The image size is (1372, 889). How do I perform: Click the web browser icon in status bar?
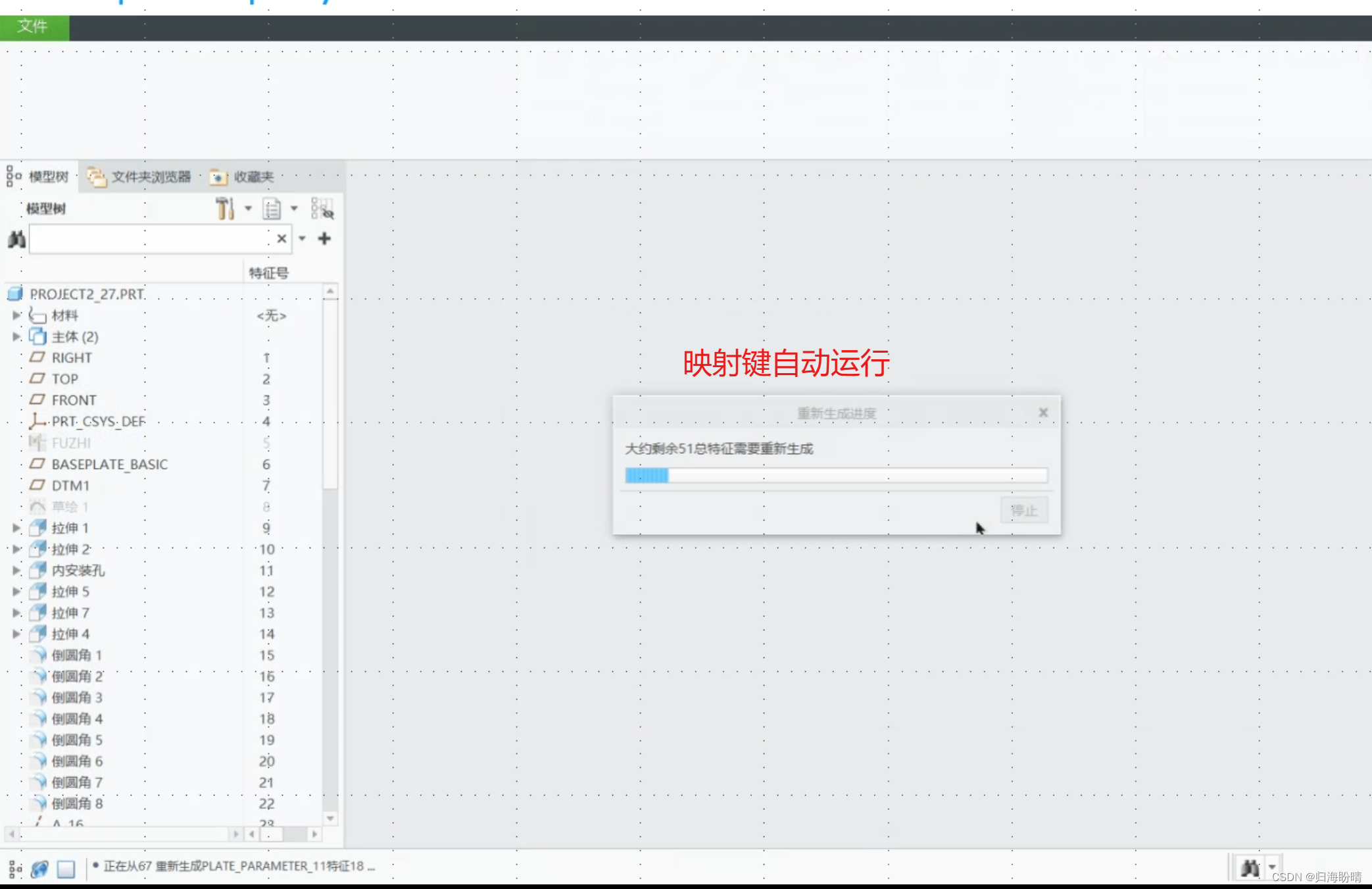coord(39,869)
